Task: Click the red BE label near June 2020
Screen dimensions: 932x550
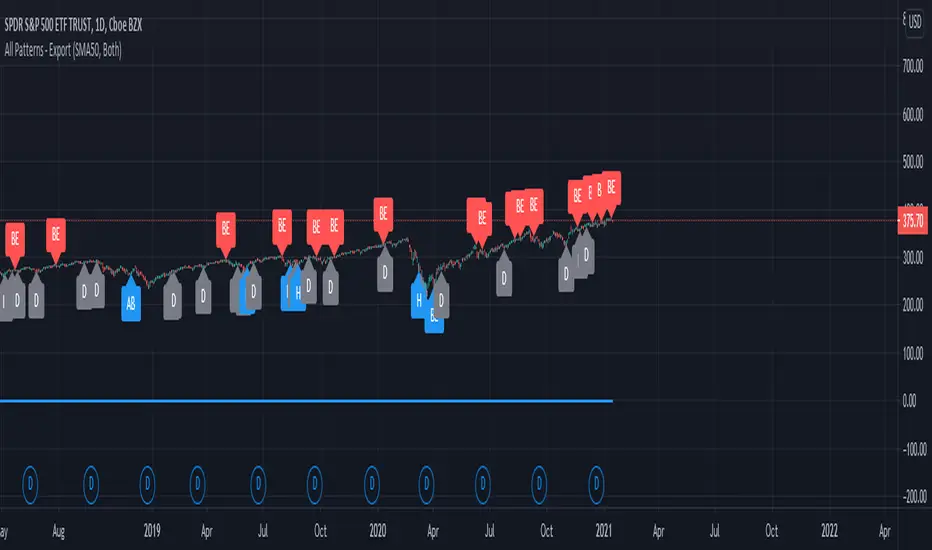Action: tap(480, 218)
